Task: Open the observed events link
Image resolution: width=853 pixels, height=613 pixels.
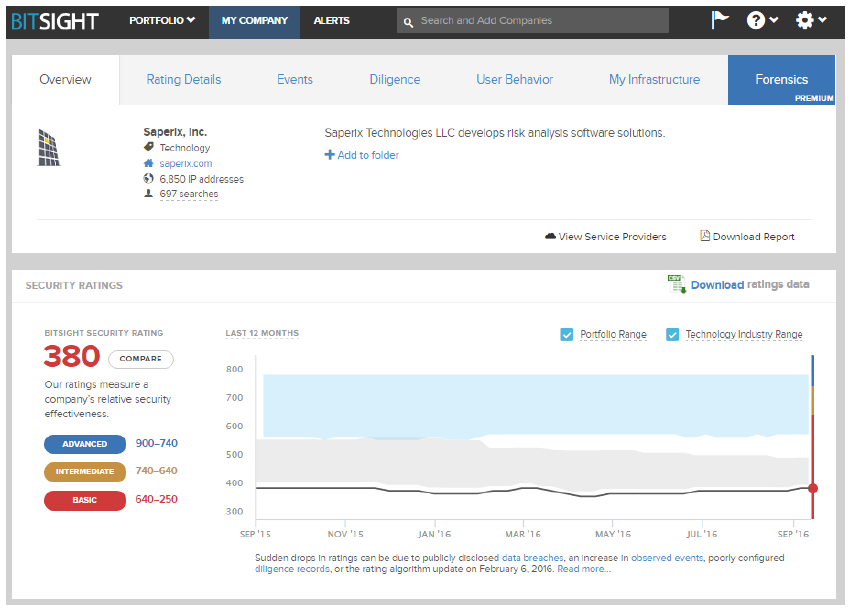Action: [666, 558]
